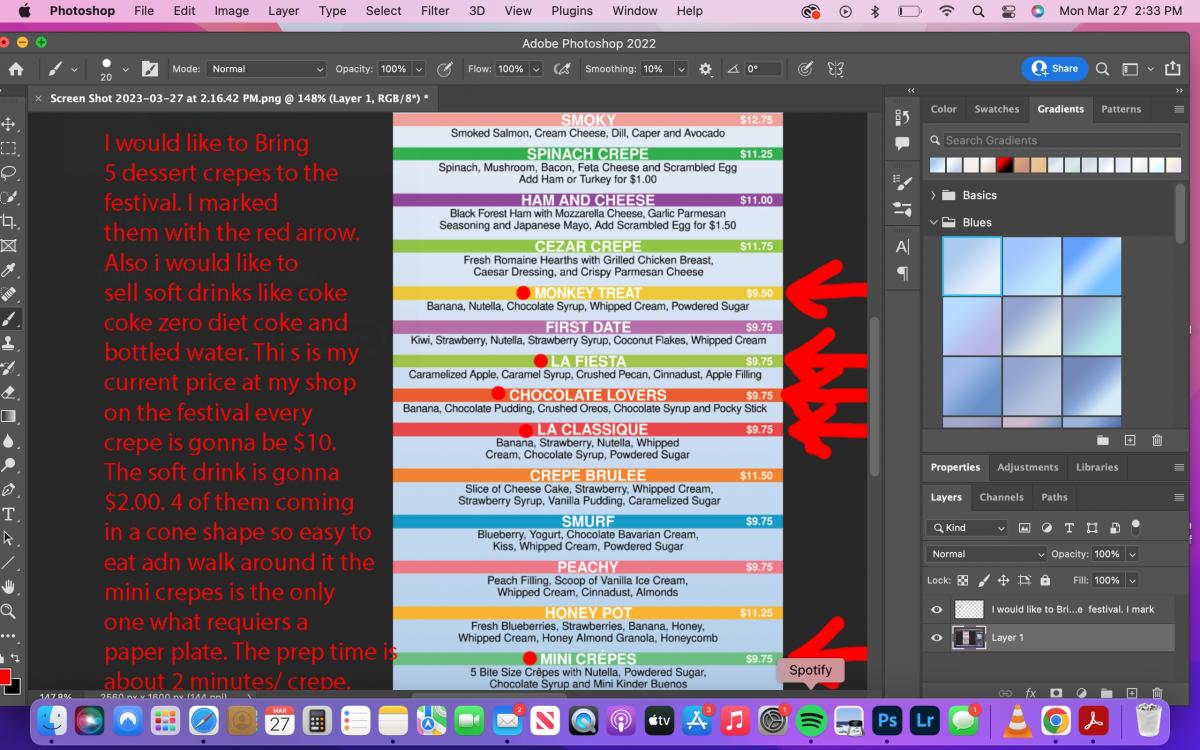Activate the Hand tool

9,587
